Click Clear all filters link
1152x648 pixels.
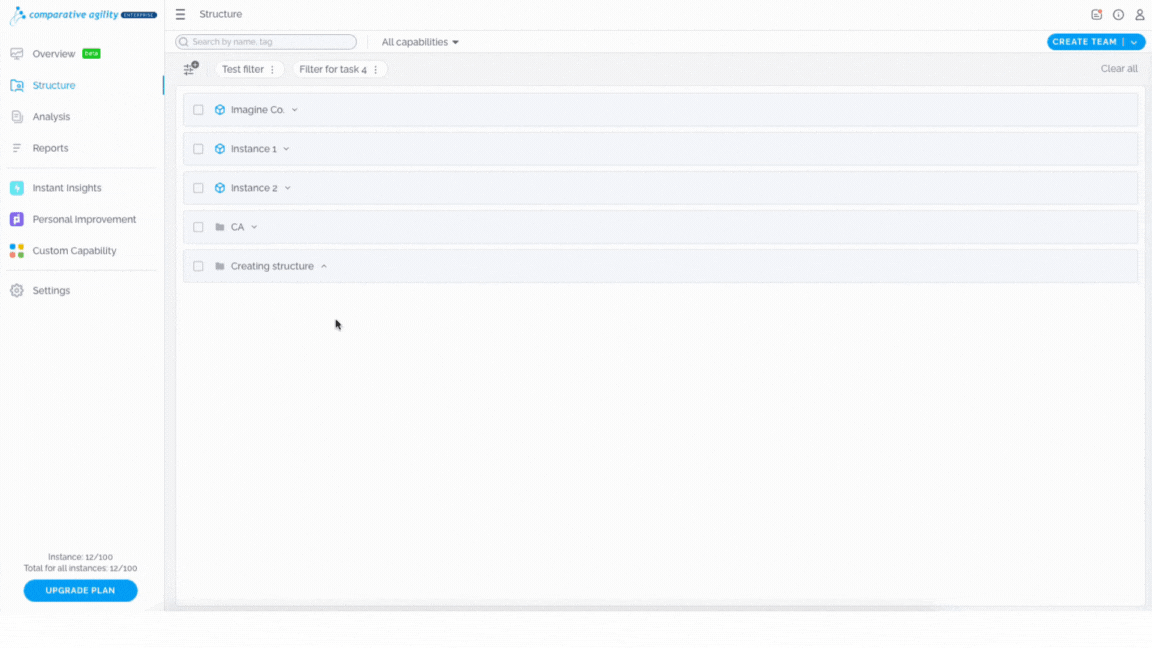[x=1118, y=68]
